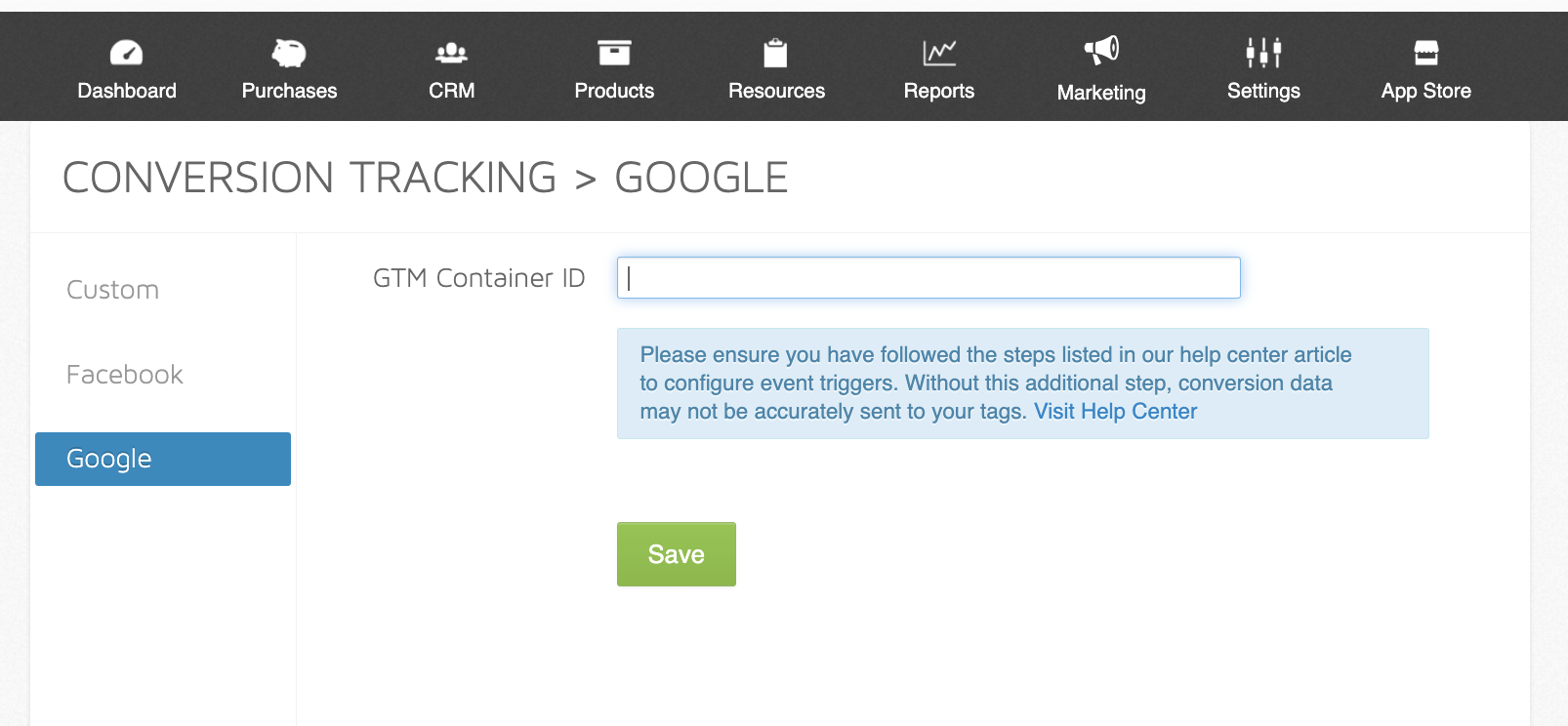Click the Dashboard menu label

pyautogui.click(x=127, y=91)
